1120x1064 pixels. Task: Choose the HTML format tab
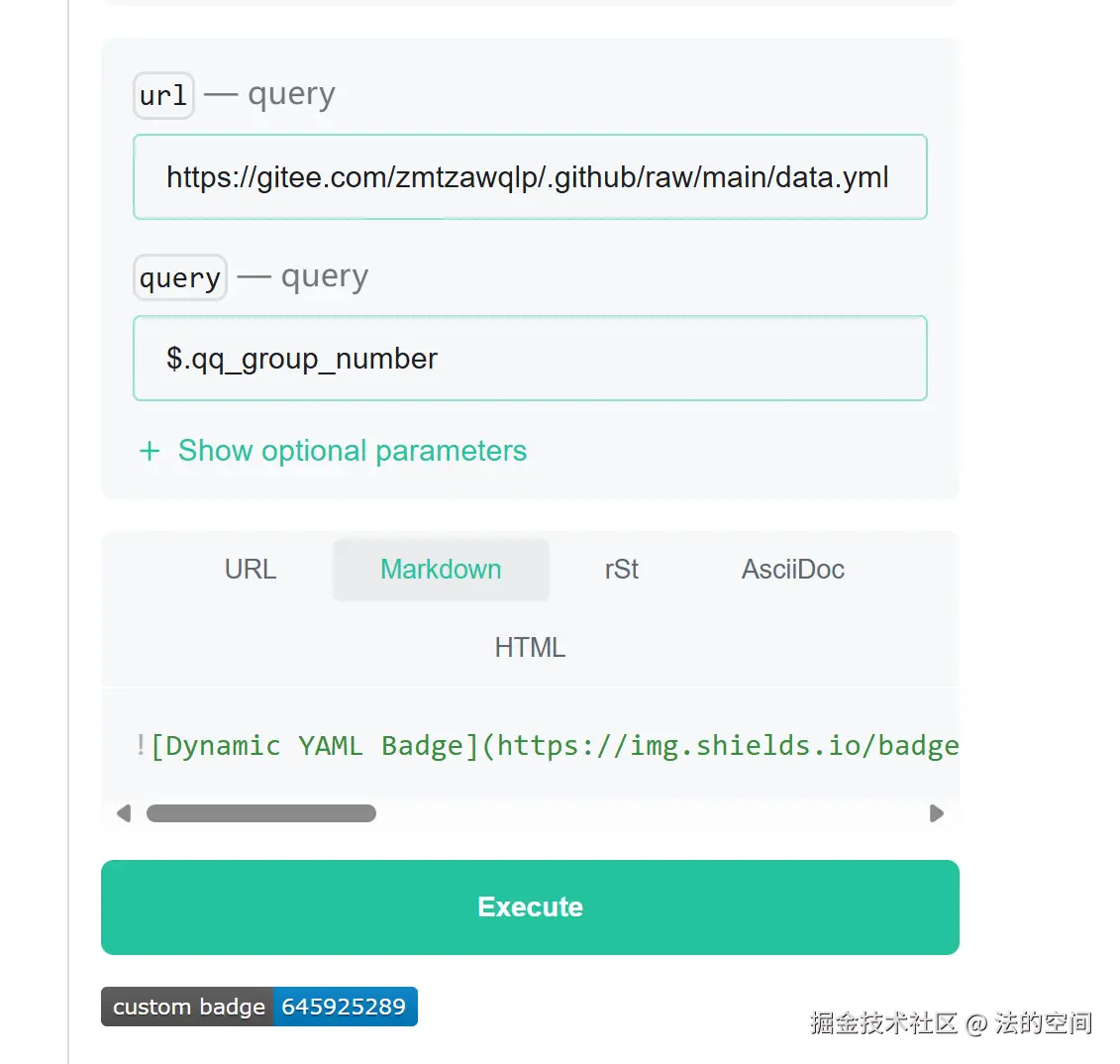[x=530, y=648]
